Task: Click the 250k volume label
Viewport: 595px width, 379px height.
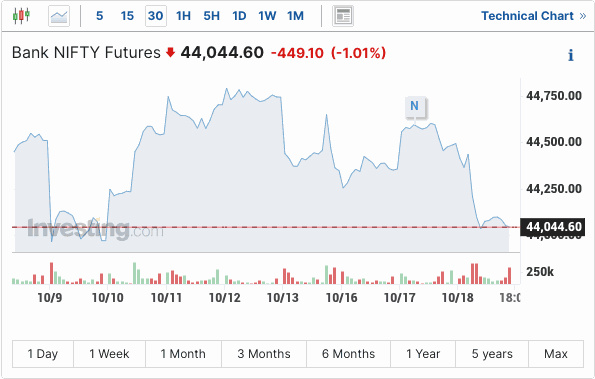Action: point(540,272)
